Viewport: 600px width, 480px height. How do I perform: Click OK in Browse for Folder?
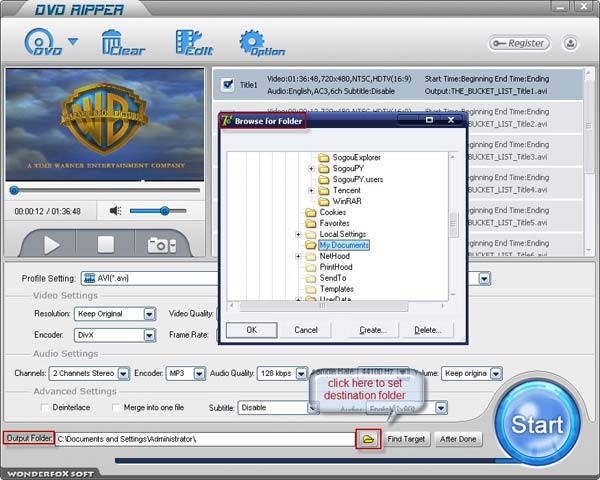tap(251, 330)
